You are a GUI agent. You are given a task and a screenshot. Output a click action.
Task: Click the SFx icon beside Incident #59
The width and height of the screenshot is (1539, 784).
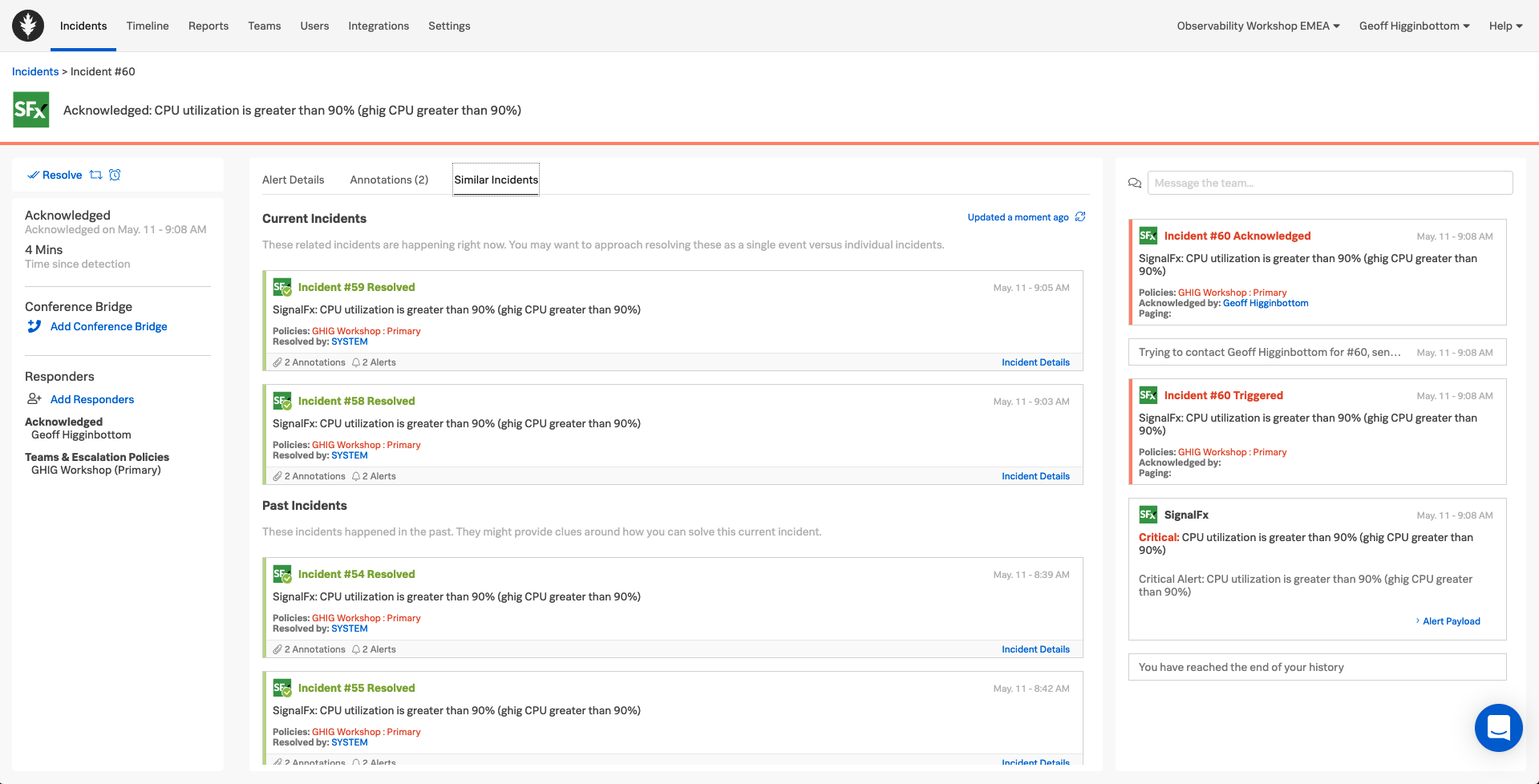coord(281,287)
